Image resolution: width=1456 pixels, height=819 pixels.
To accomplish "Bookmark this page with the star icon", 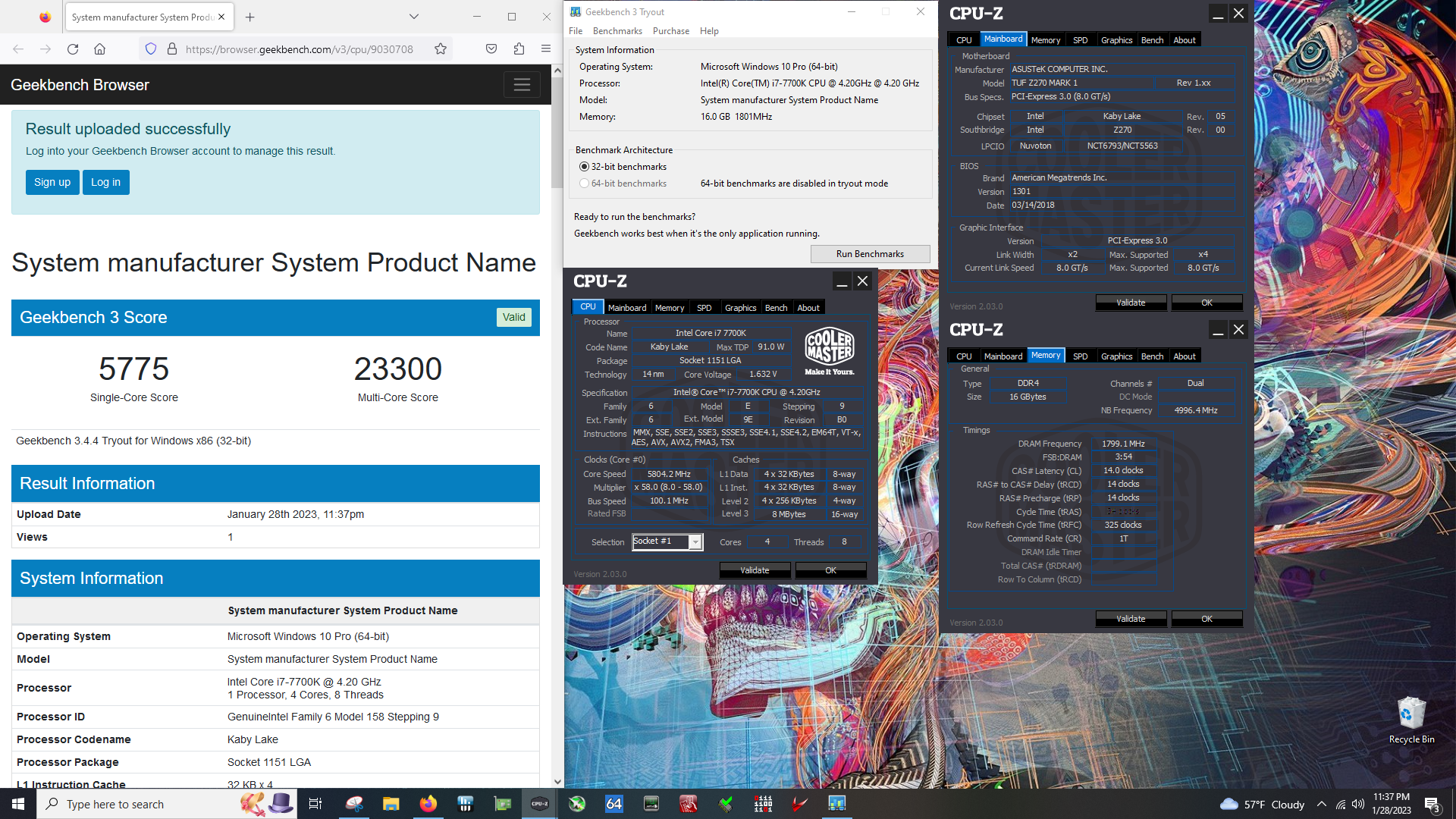I will [x=441, y=49].
